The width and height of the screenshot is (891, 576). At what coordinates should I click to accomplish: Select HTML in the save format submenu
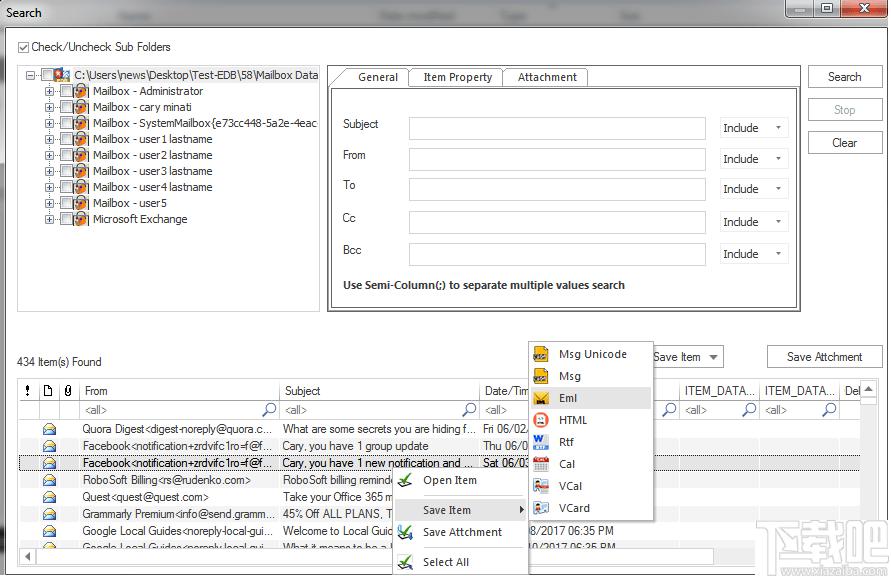(591, 420)
